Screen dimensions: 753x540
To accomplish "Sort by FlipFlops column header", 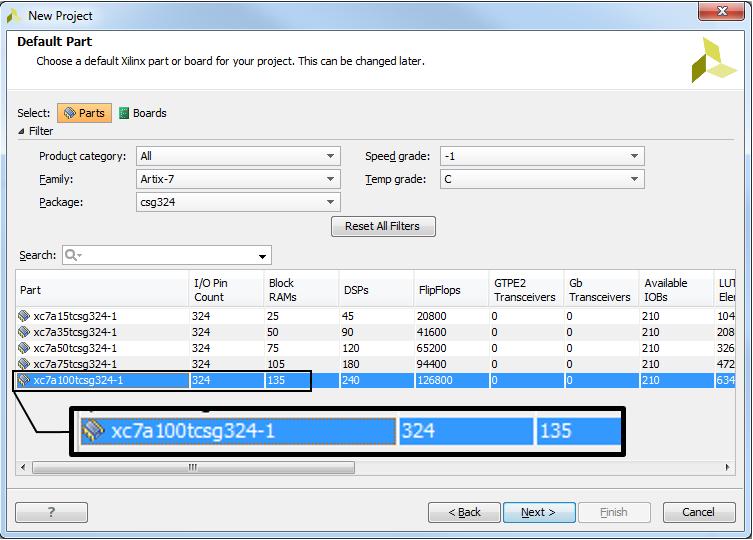I will tap(451, 290).
